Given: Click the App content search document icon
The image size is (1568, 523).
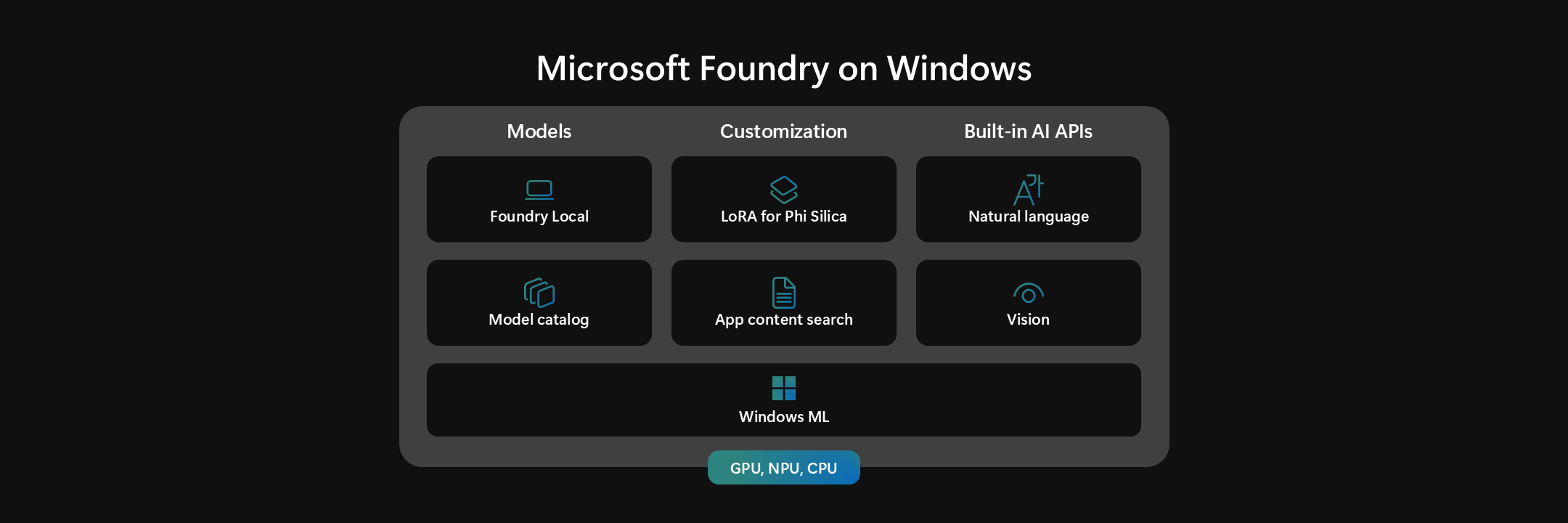Looking at the screenshot, I should click(x=784, y=293).
